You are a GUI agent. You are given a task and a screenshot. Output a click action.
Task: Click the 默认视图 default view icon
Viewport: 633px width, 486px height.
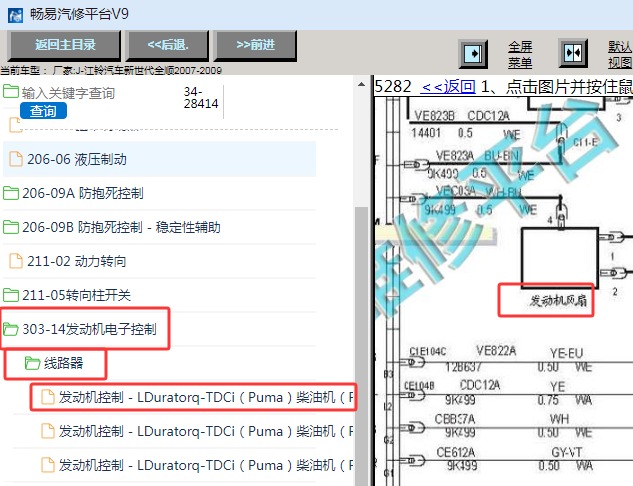[573, 53]
